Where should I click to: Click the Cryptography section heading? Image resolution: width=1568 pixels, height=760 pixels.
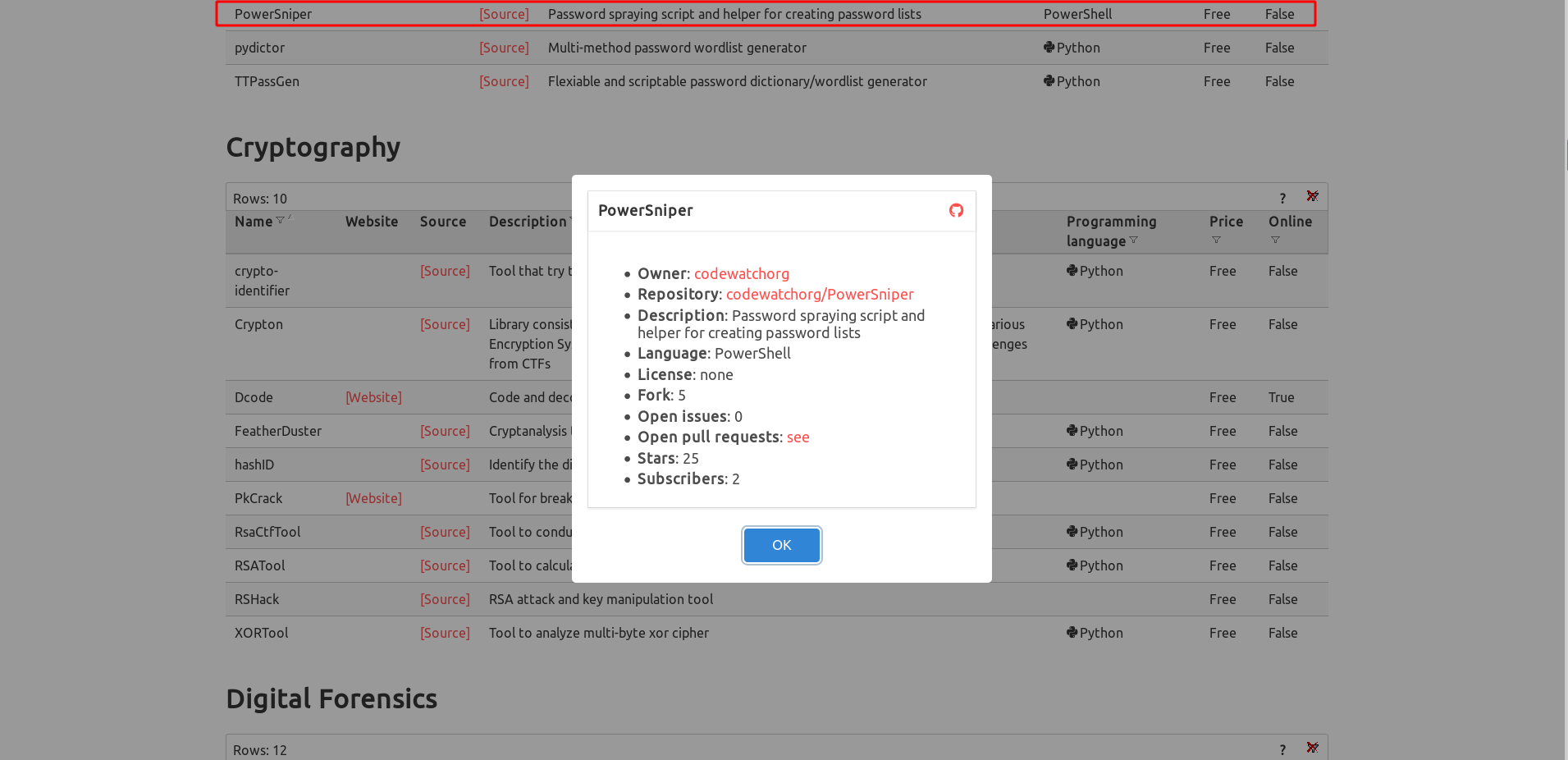pos(313,148)
